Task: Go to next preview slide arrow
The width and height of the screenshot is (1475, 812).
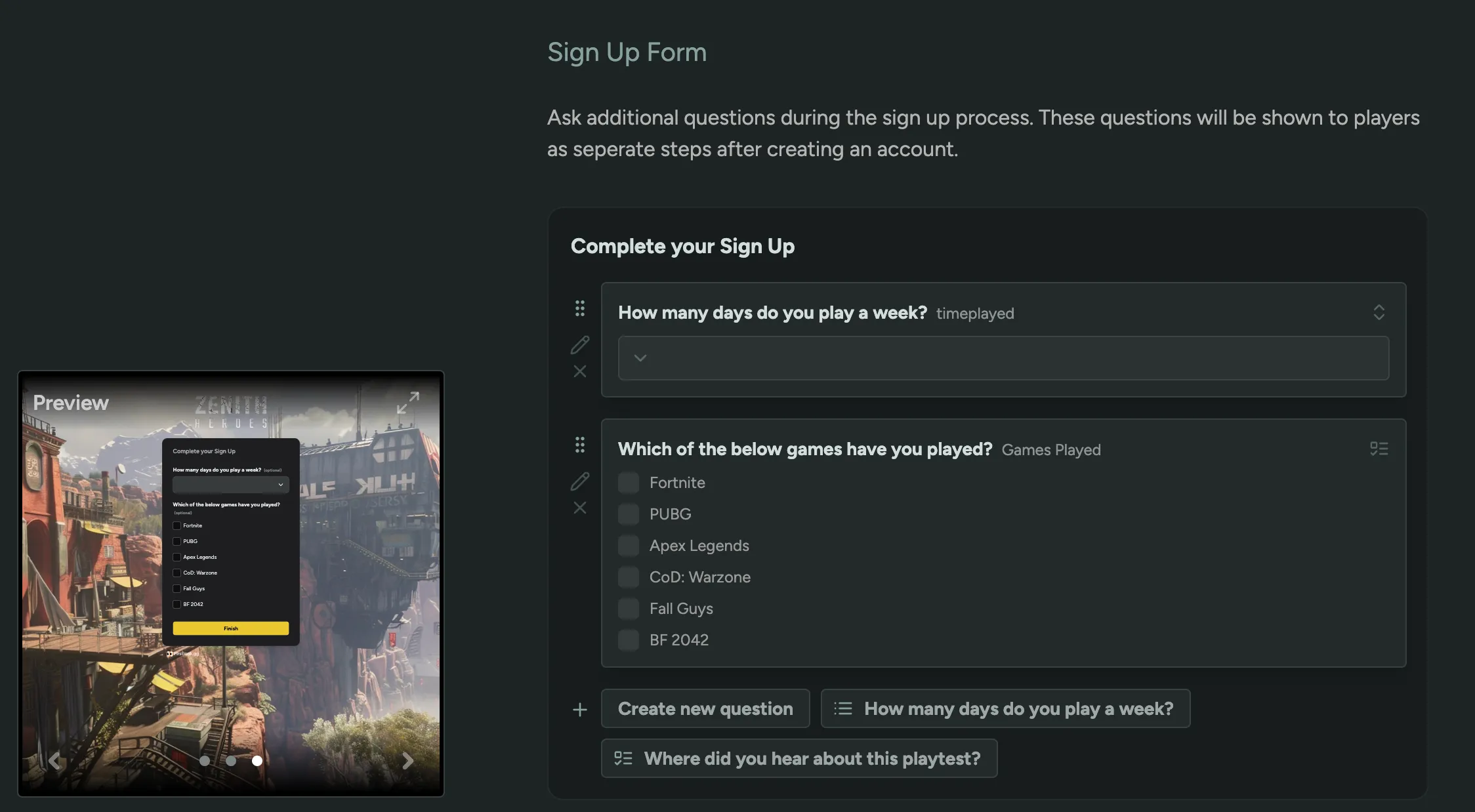Action: coord(407,761)
